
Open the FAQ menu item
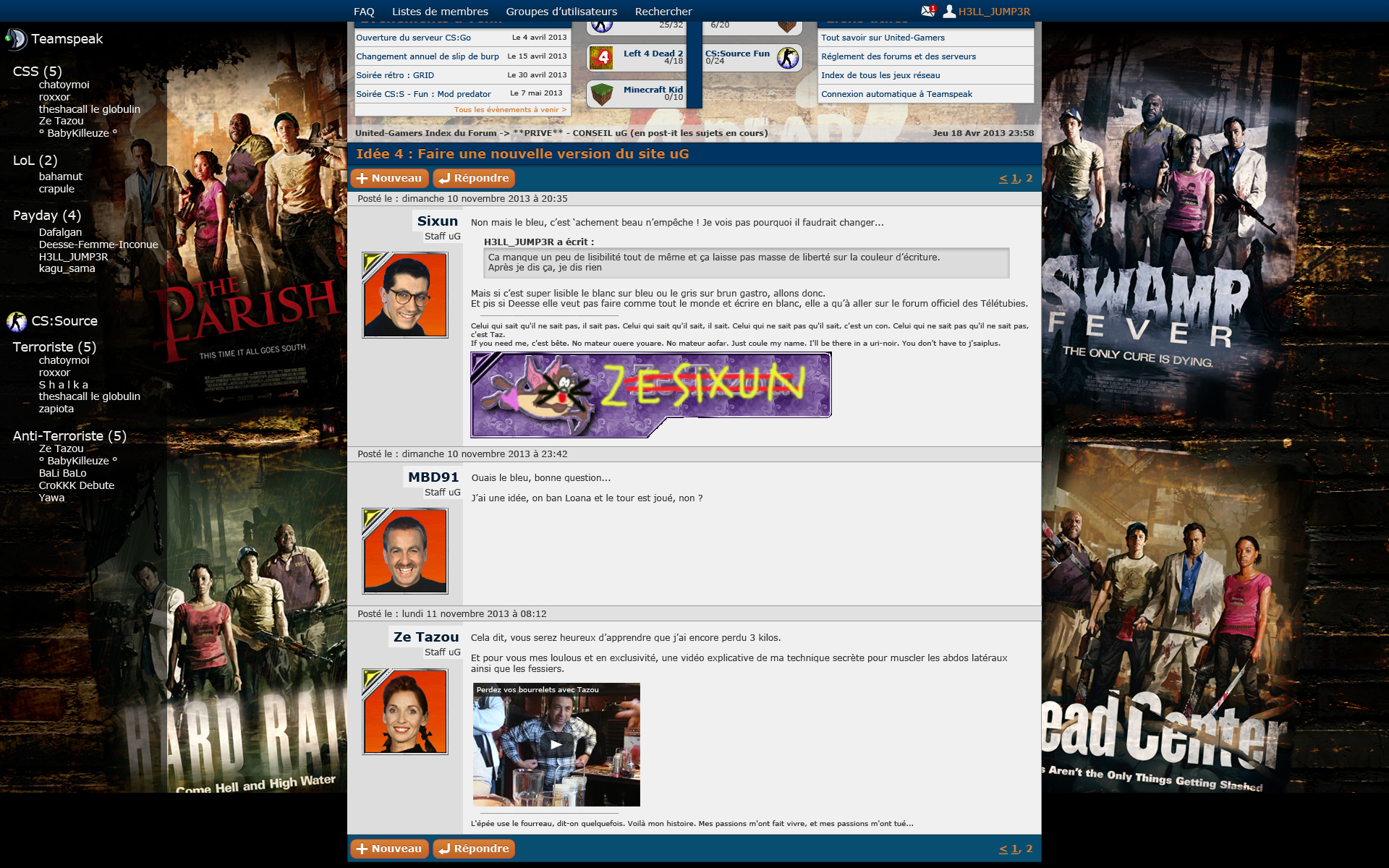tap(364, 12)
